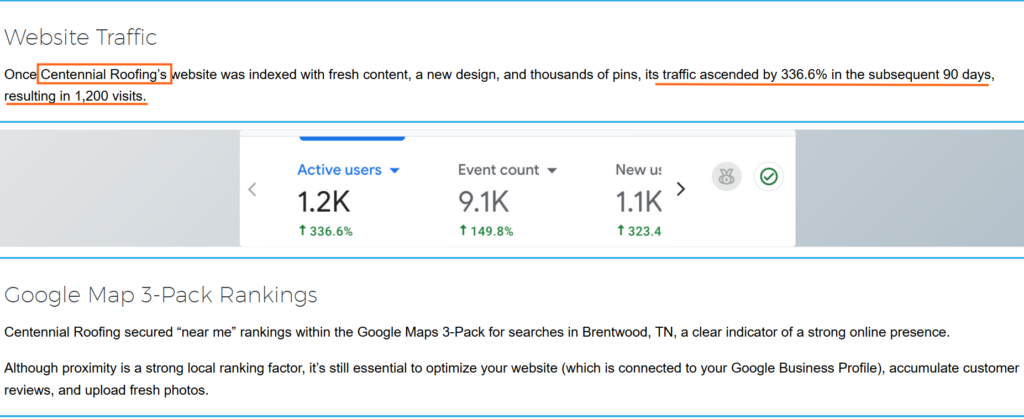Screen dimensions: 1024x419
Task: Open the Active users dropdown arrow
Action: [395, 171]
